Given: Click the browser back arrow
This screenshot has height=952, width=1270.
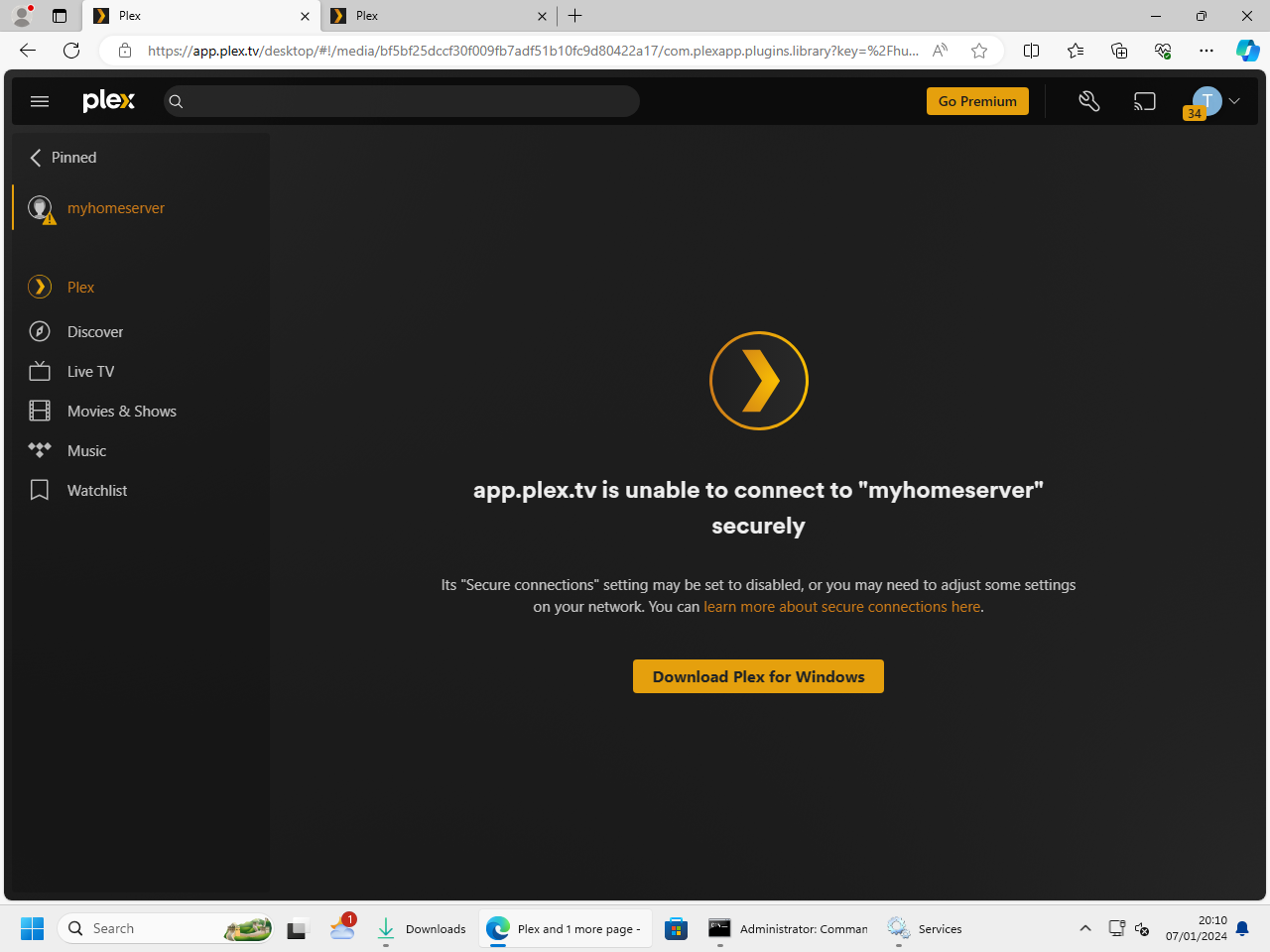Looking at the screenshot, I should pyautogui.click(x=28, y=51).
